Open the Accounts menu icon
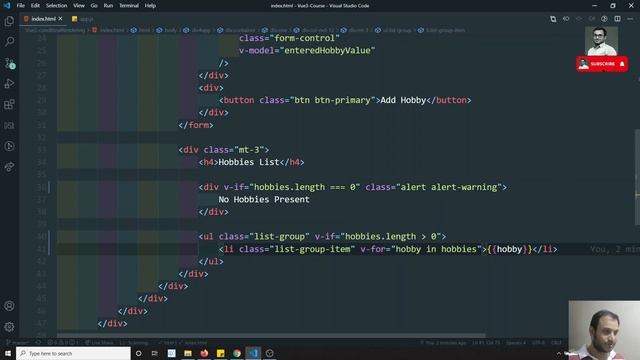 click(9, 306)
